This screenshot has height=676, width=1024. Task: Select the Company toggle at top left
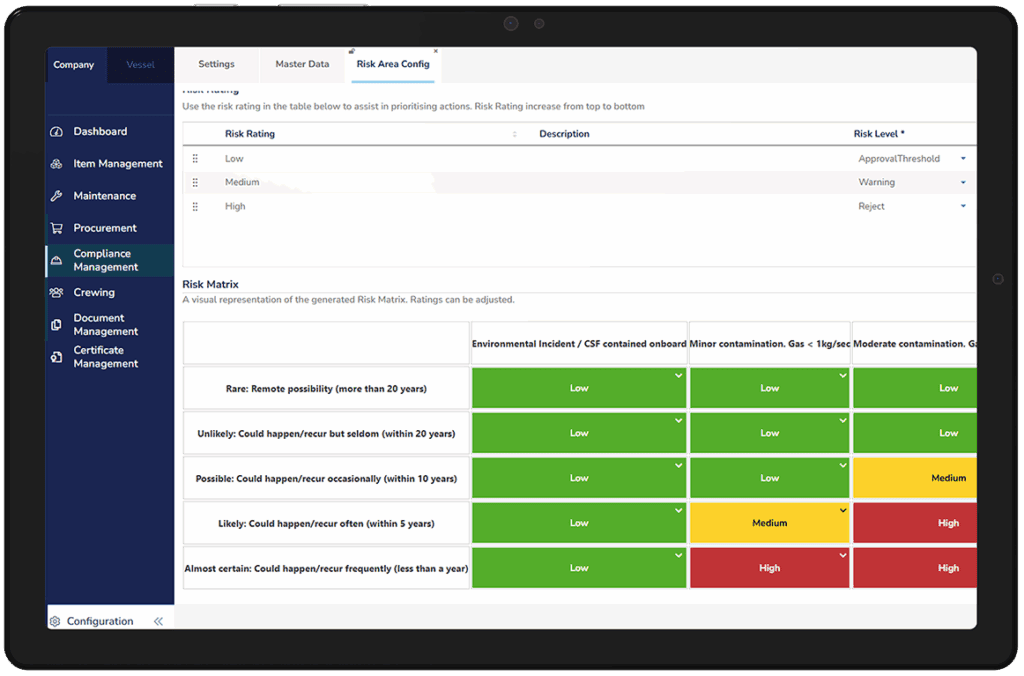point(74,65)
